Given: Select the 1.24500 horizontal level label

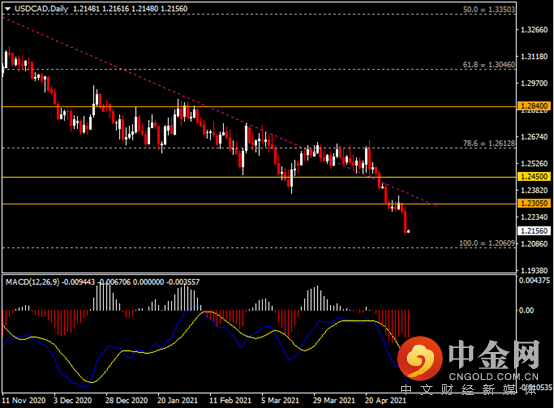Looking at the screenshot, I should point(534,176).
